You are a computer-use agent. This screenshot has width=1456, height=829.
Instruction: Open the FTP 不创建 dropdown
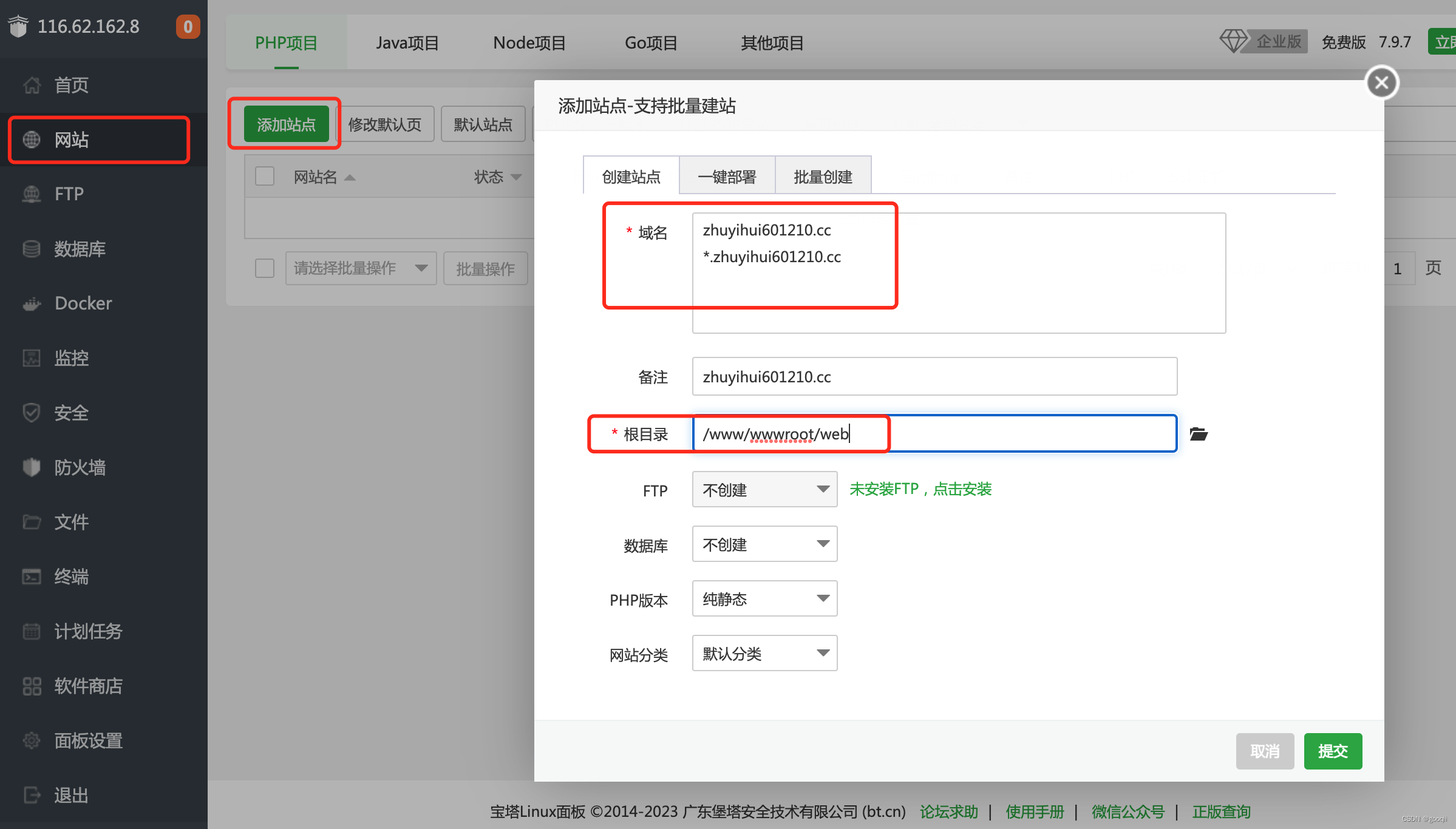pos(764,489)
